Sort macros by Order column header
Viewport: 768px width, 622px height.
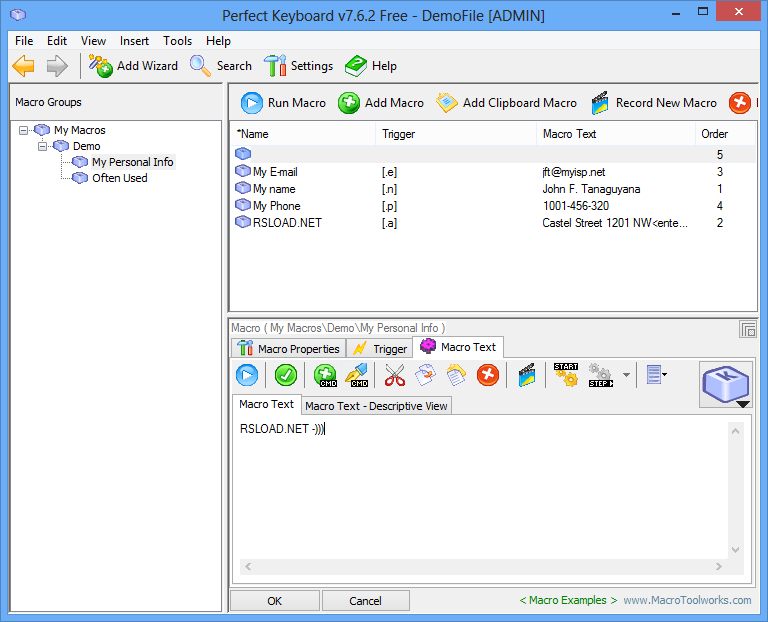click(726, 134)
